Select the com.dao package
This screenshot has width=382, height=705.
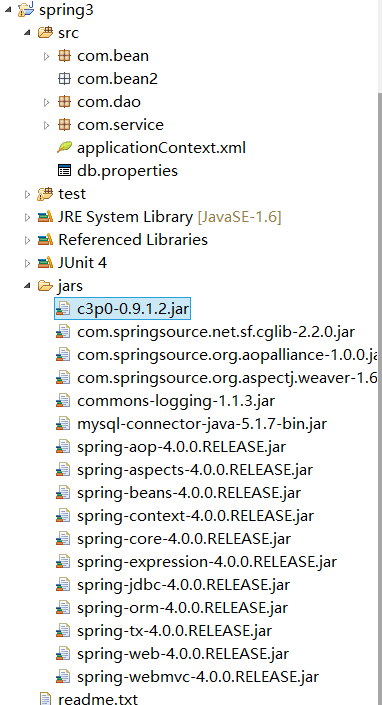click(x=109, y=102)
